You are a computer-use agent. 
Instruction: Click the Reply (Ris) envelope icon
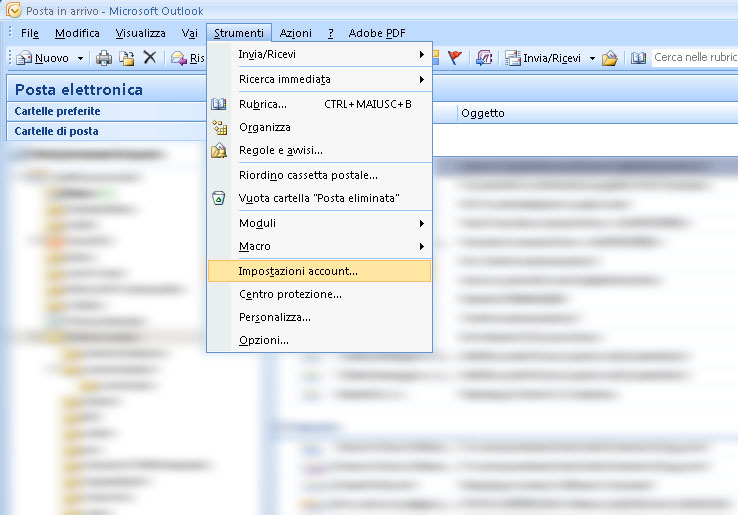[179, 58]
